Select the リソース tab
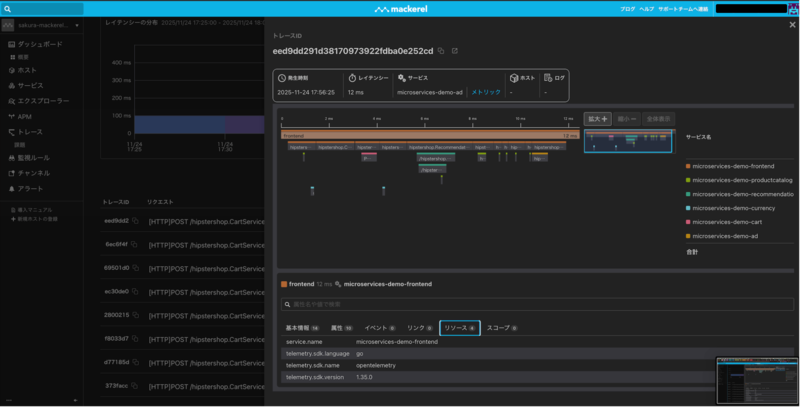The width and height of the screenshot is (800, 407). 460,328
